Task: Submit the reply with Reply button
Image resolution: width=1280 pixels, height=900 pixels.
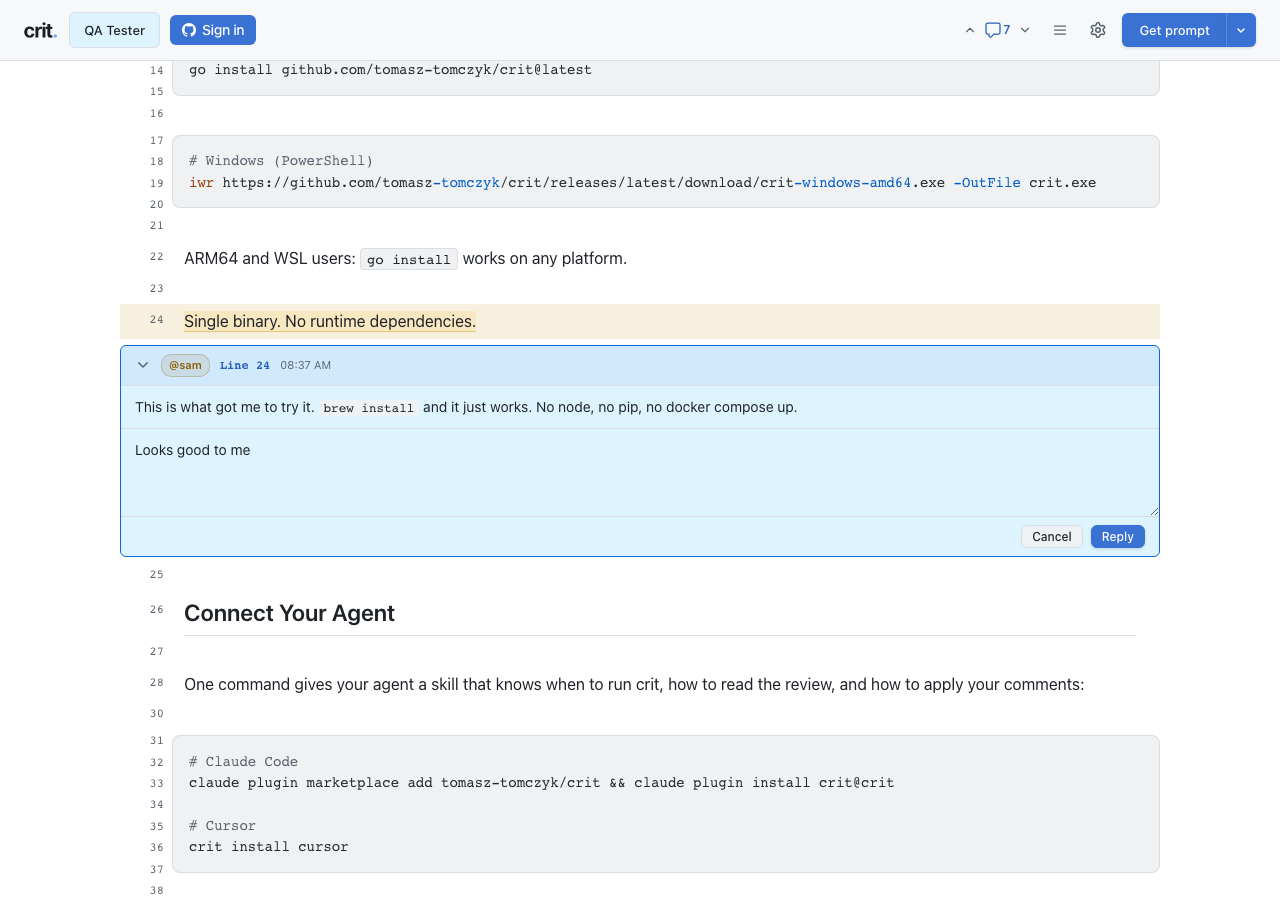Action: pyautogui.click(x=1118, y=537)
